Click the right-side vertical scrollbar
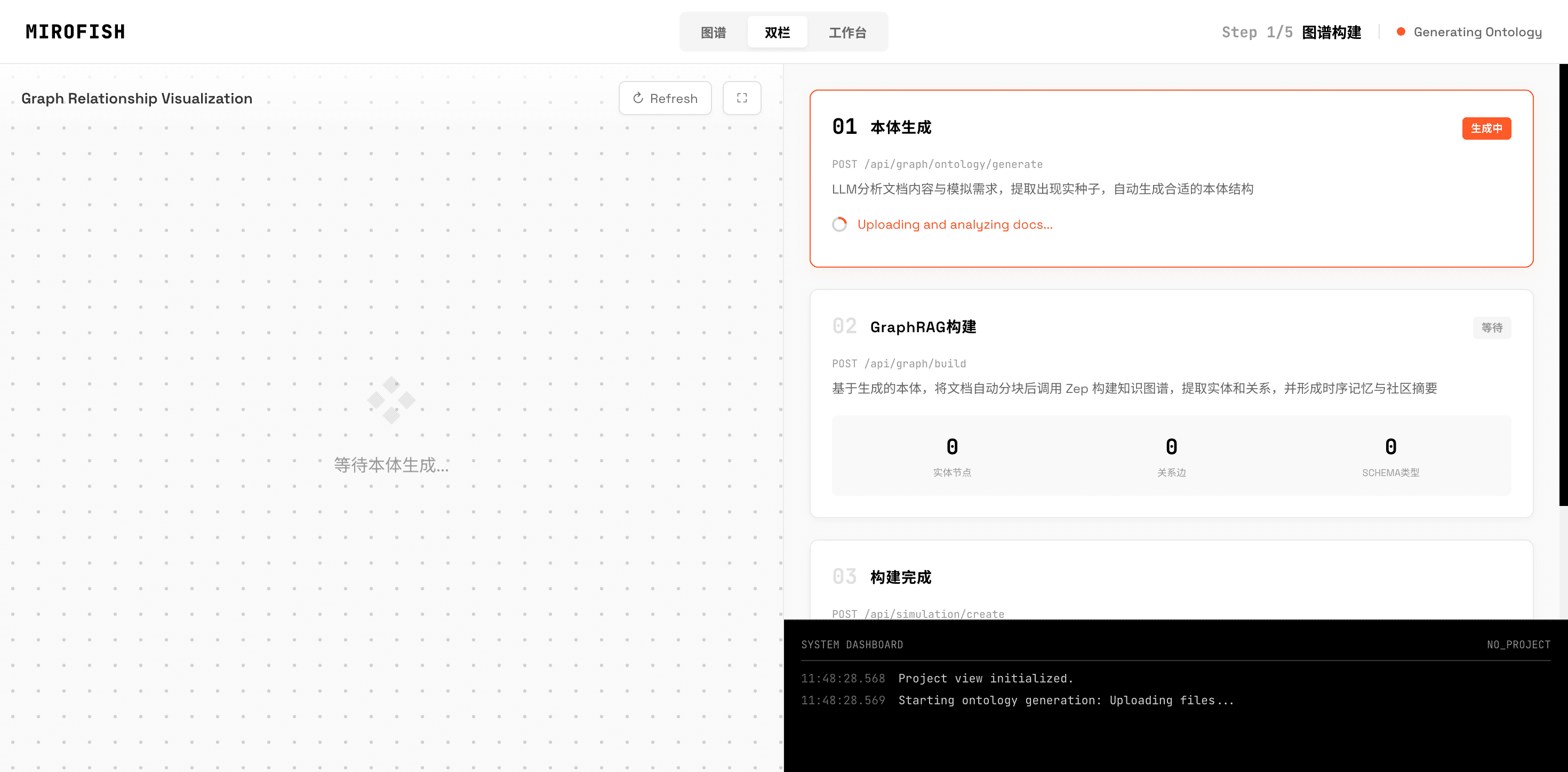The width and height of the screenshot is (1568, 772). (x=1563, y=285)
